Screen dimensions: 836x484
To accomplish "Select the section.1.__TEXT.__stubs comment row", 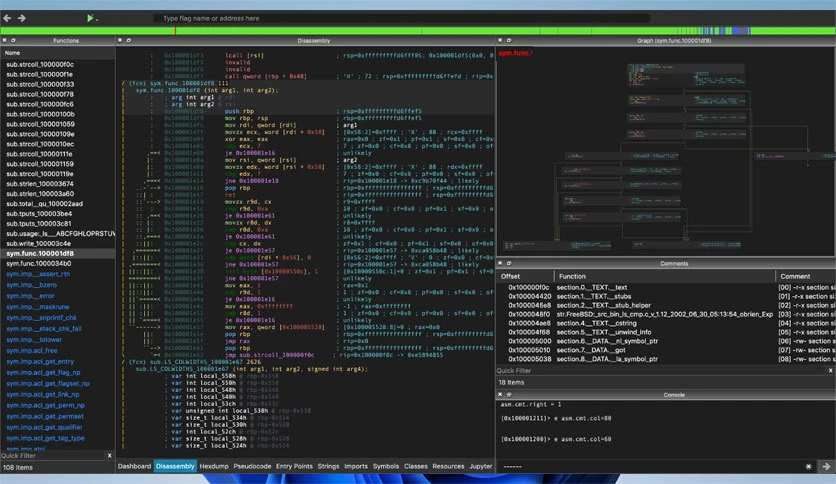I will pos(666,296).
